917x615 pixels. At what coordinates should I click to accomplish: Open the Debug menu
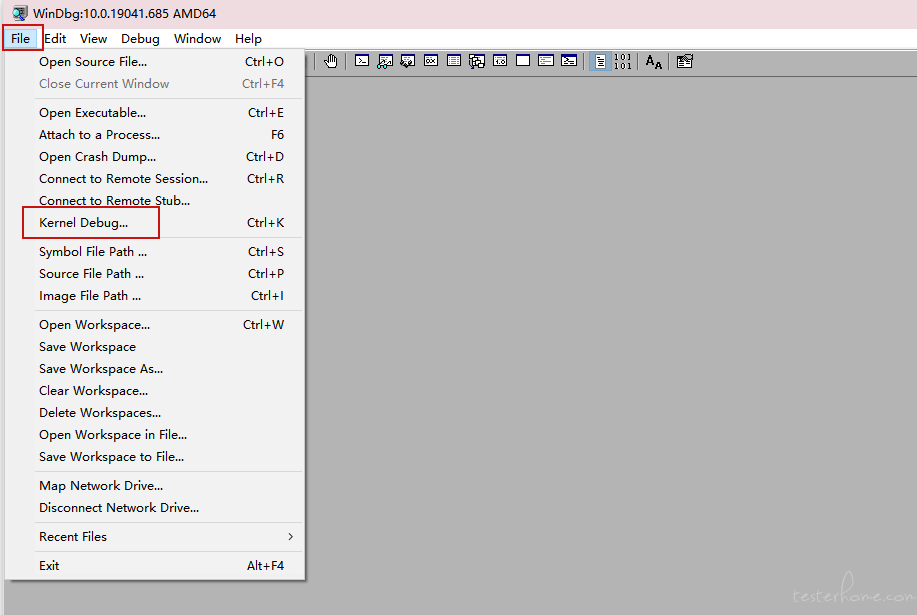click(x=140, y=39)
